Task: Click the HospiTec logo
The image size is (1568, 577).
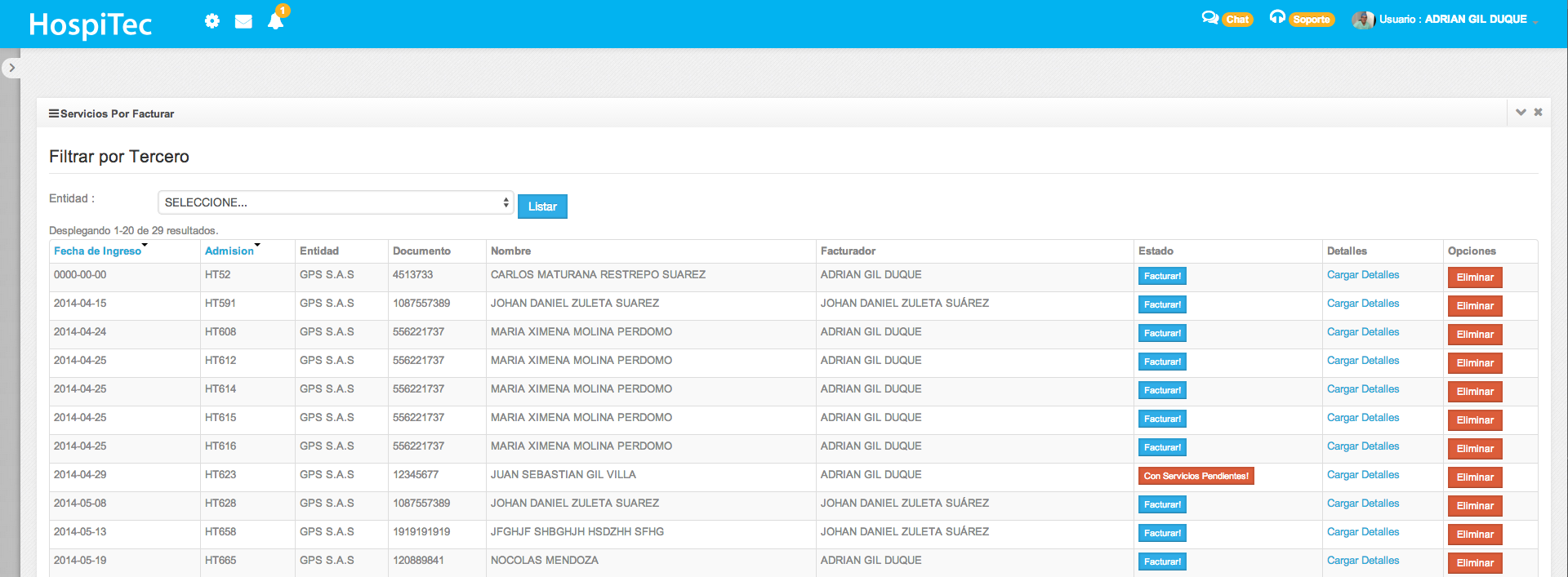Action: click(x=91, y=24)
